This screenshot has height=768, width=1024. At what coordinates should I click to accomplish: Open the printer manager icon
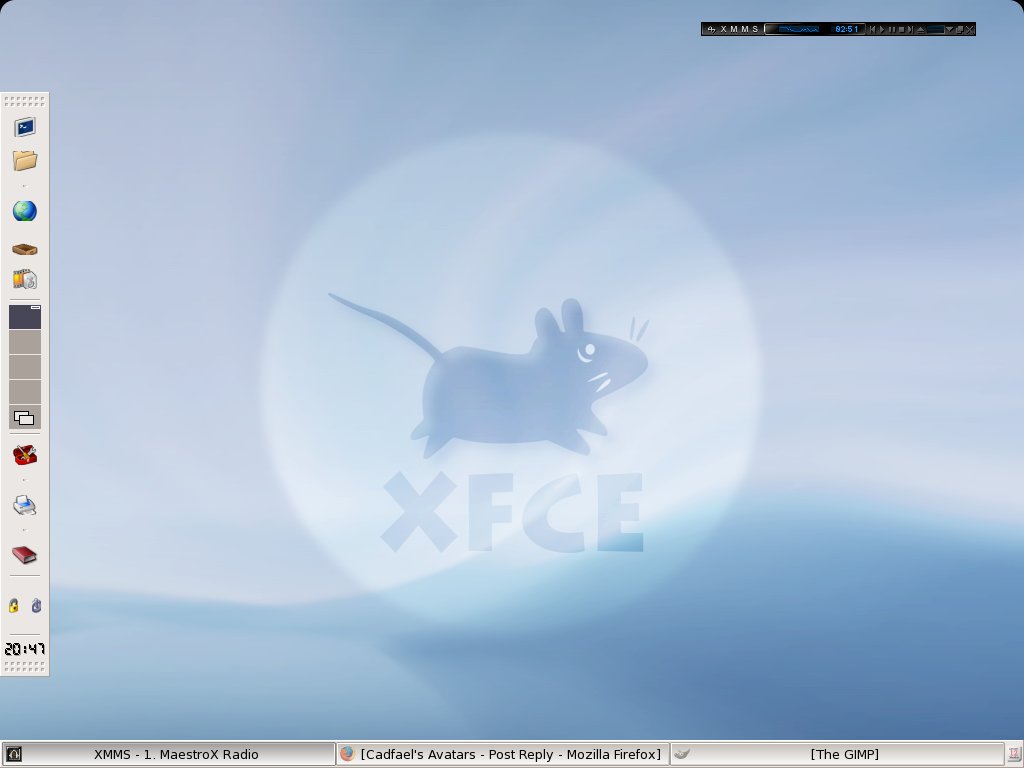[x=25, y=505]
